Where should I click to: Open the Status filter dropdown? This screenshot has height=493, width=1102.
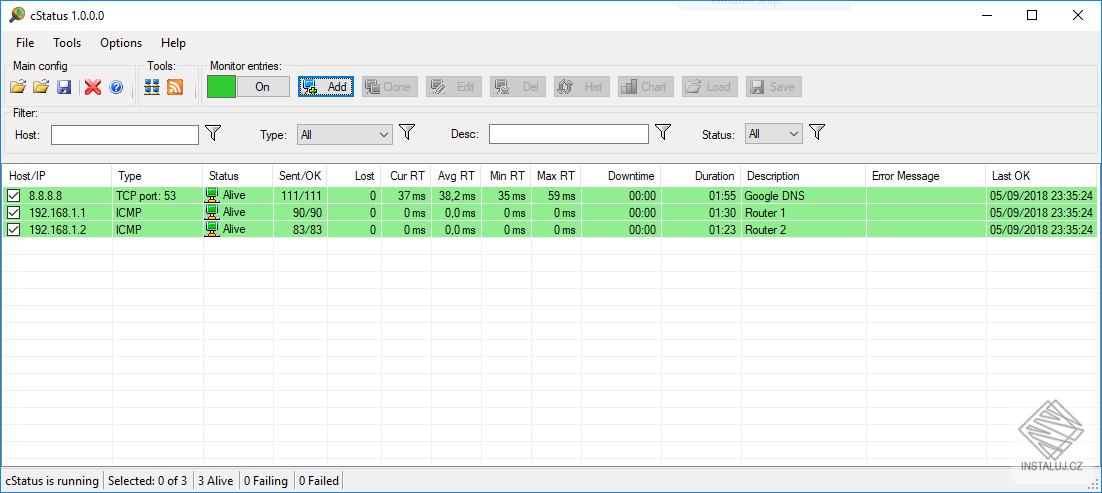[x=774, y=134]
